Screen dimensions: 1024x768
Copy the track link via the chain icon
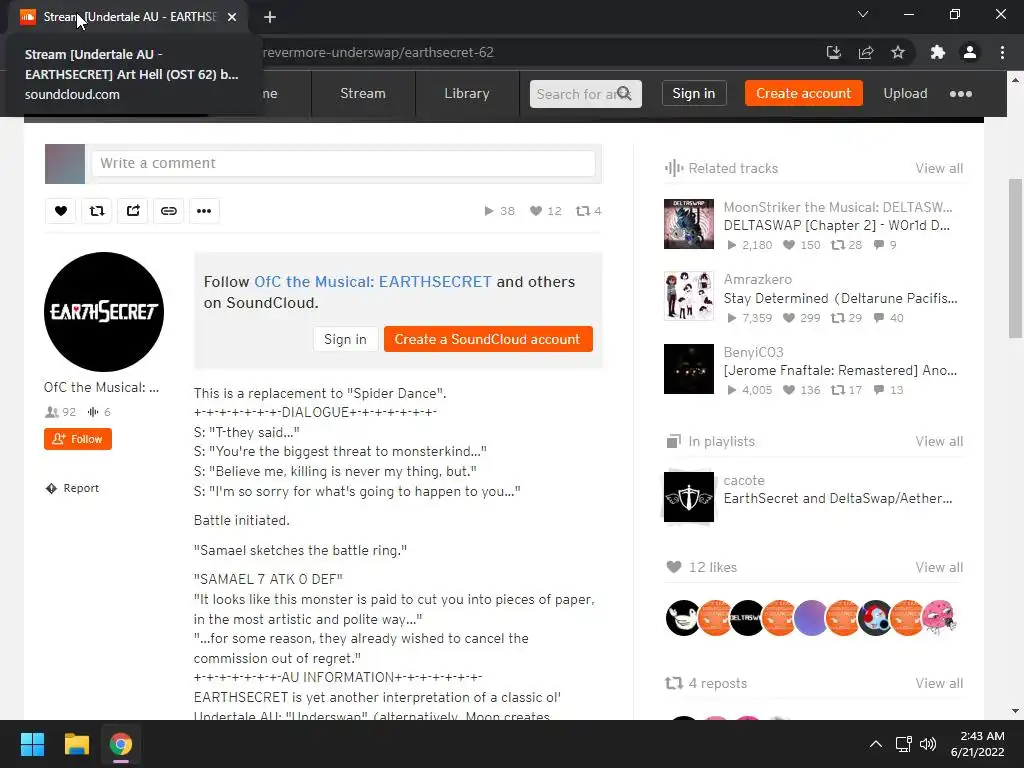pyautogui.click(x=168, y=210)
